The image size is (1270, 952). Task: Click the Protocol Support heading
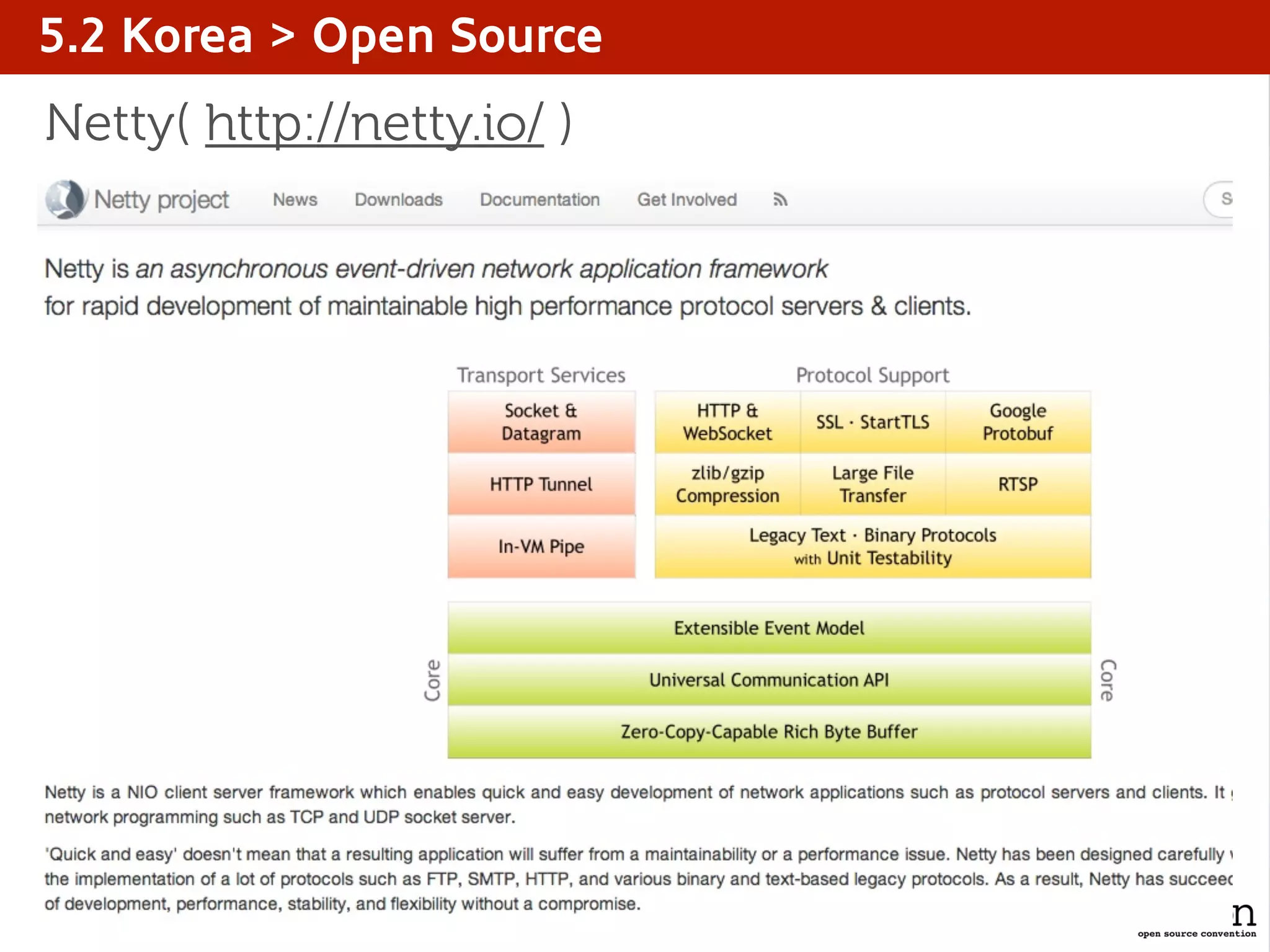(873, 376)
